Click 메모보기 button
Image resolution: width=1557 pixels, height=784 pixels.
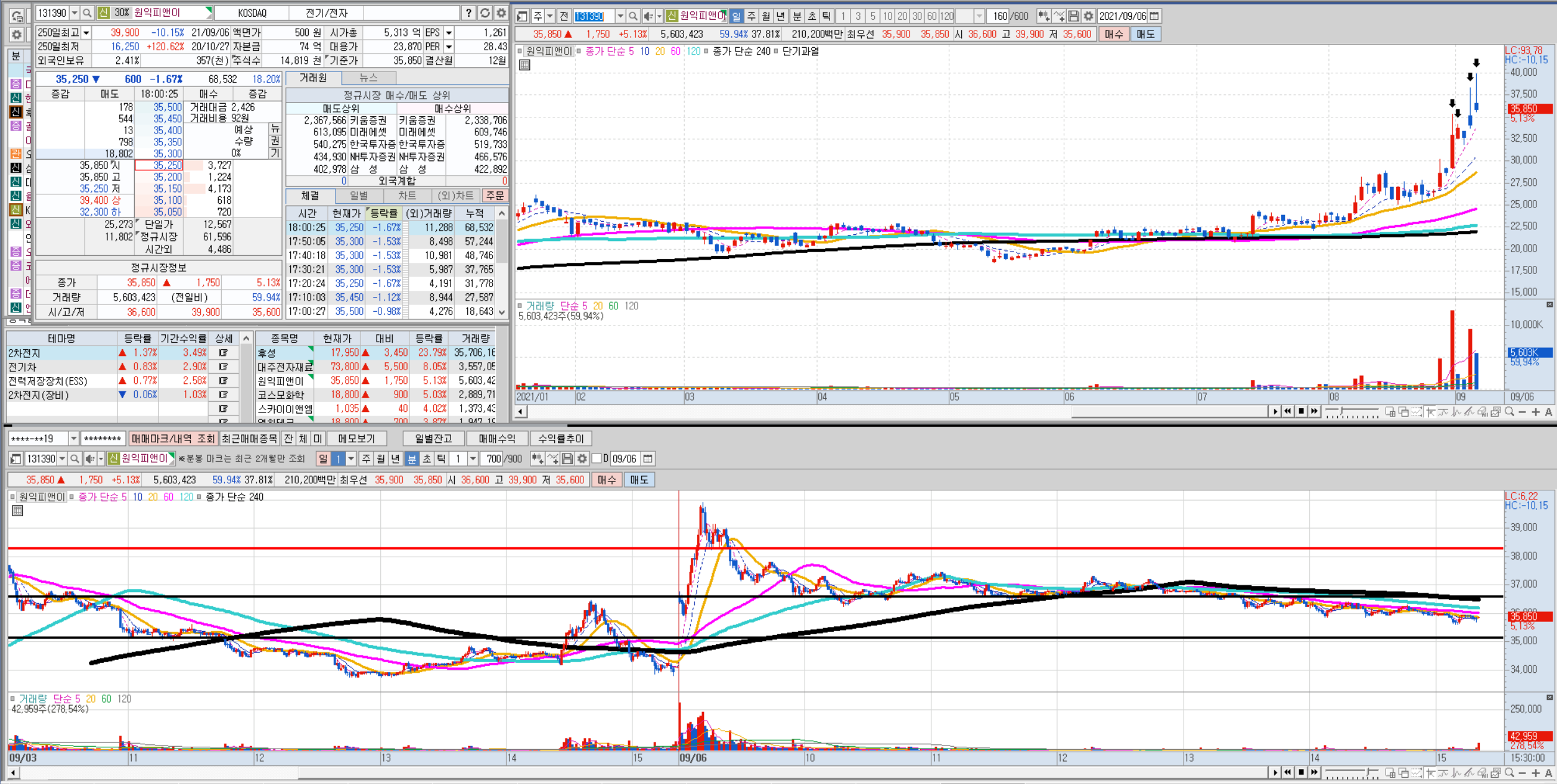[357, 439]
